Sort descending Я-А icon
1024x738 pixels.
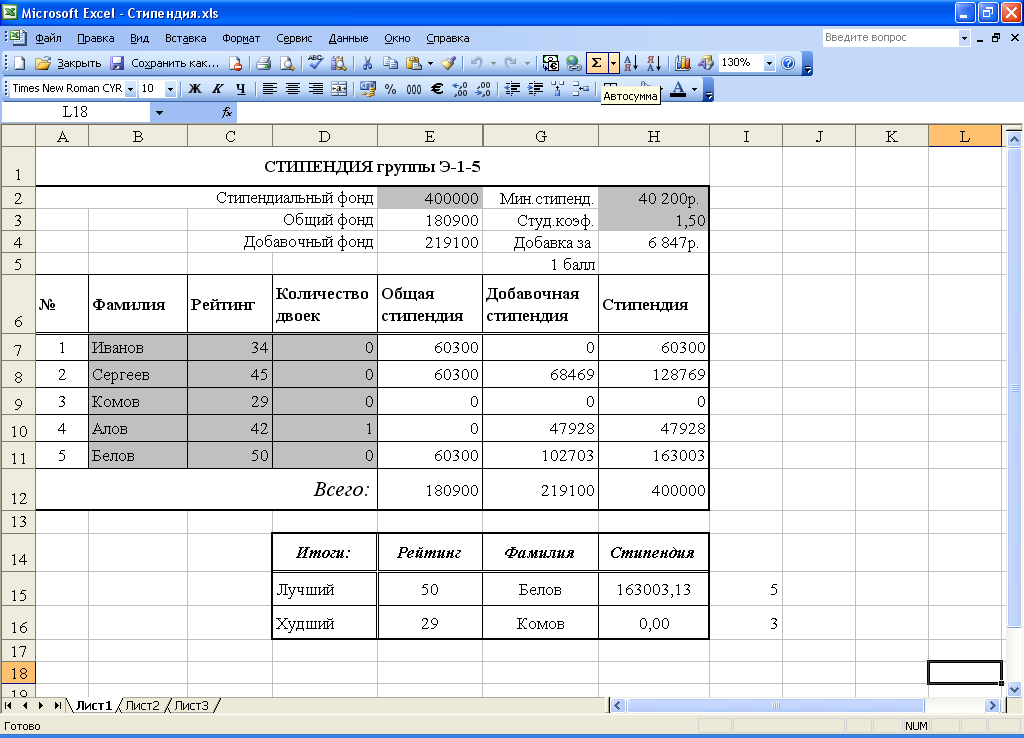click(x=654, y=63)
